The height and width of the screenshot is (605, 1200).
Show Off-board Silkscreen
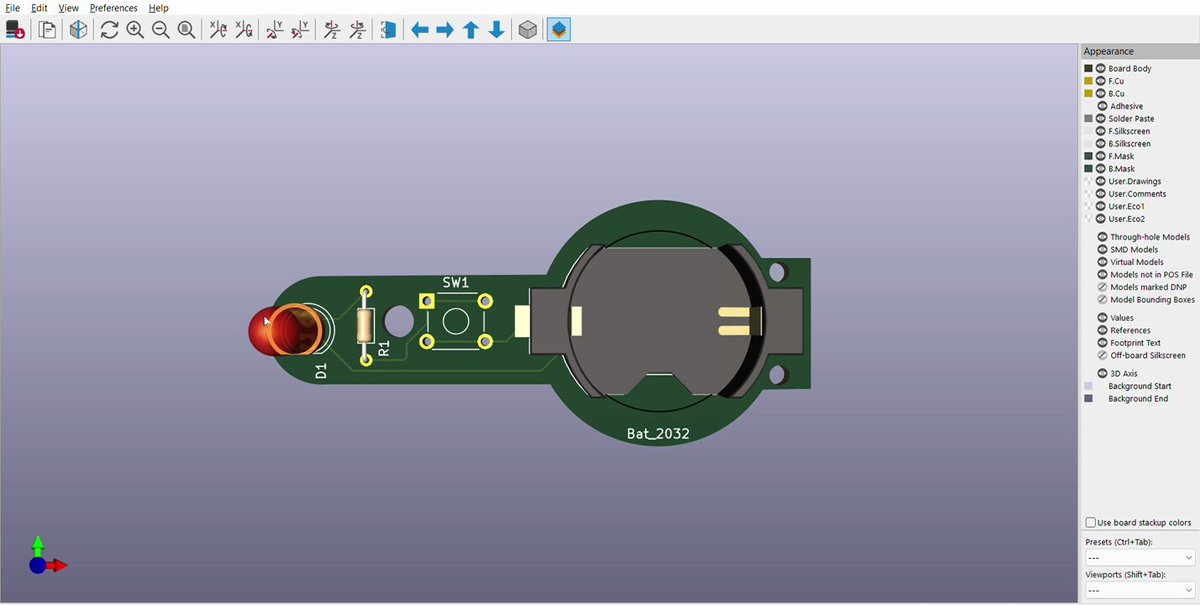[1102, 355]
